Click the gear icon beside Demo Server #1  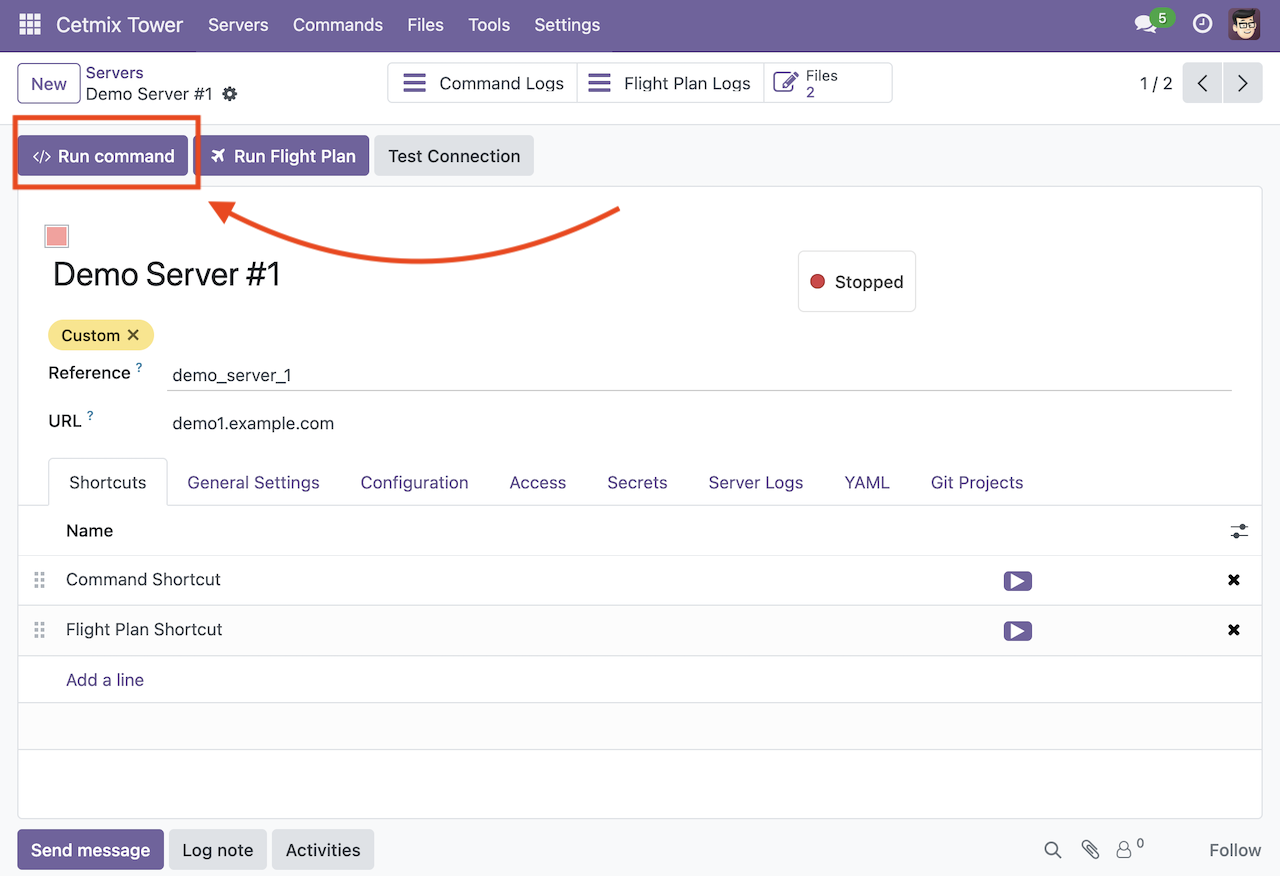(x=230, y=94)
